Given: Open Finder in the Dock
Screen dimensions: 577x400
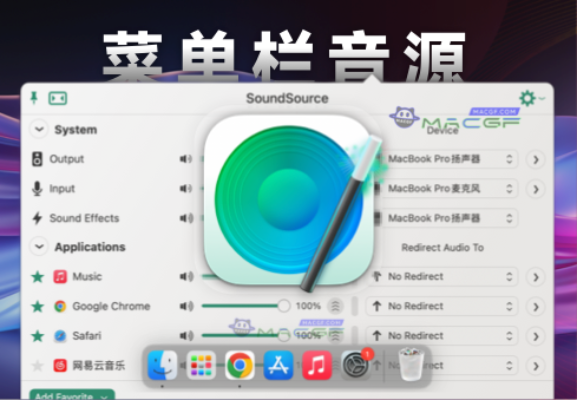Looking at the screenshot, I should click(x=162, y=365).
